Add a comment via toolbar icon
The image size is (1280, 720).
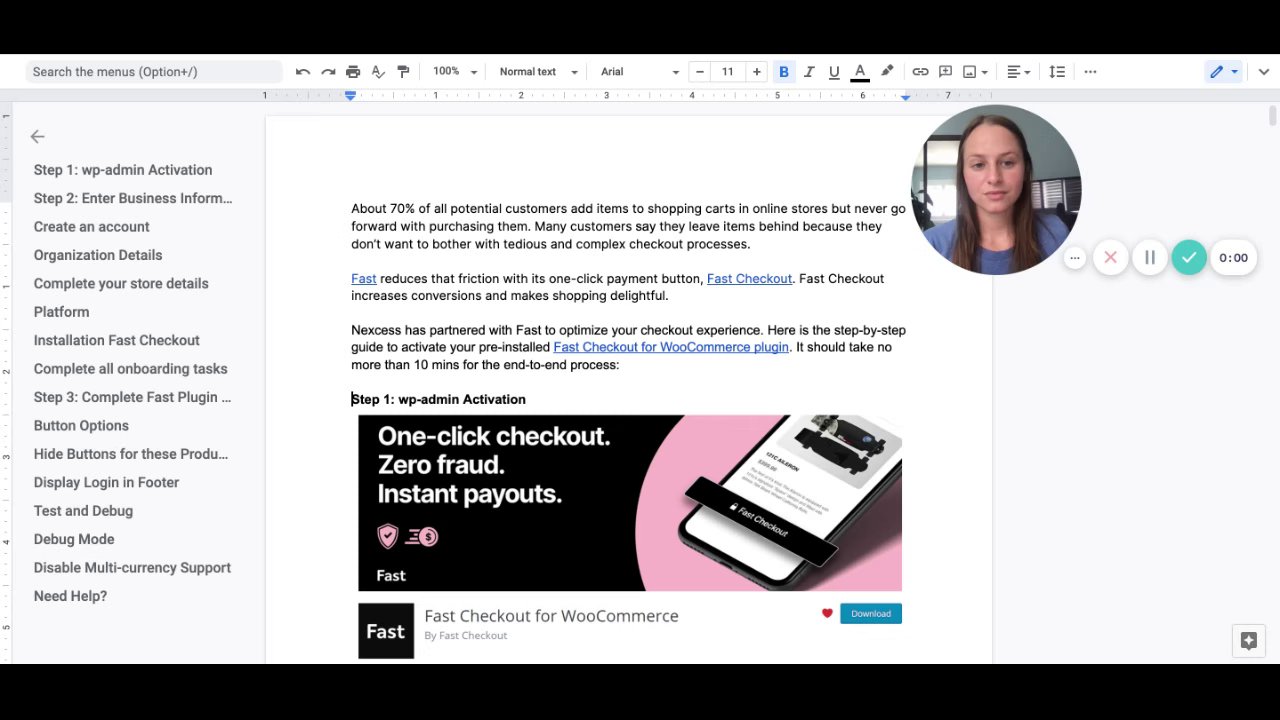coord(945,72)
